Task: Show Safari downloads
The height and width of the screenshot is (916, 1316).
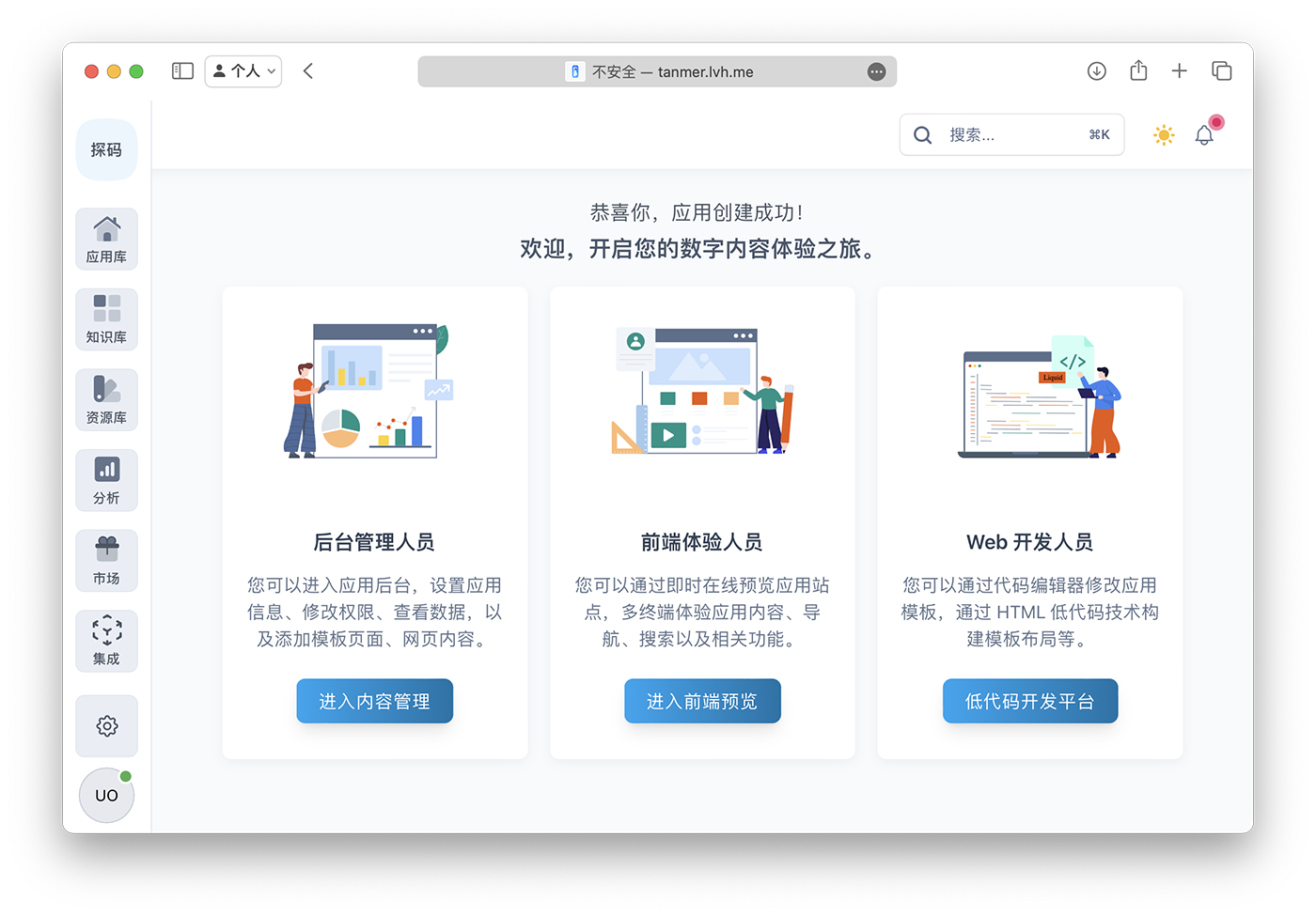Action: pos(1097,71)
